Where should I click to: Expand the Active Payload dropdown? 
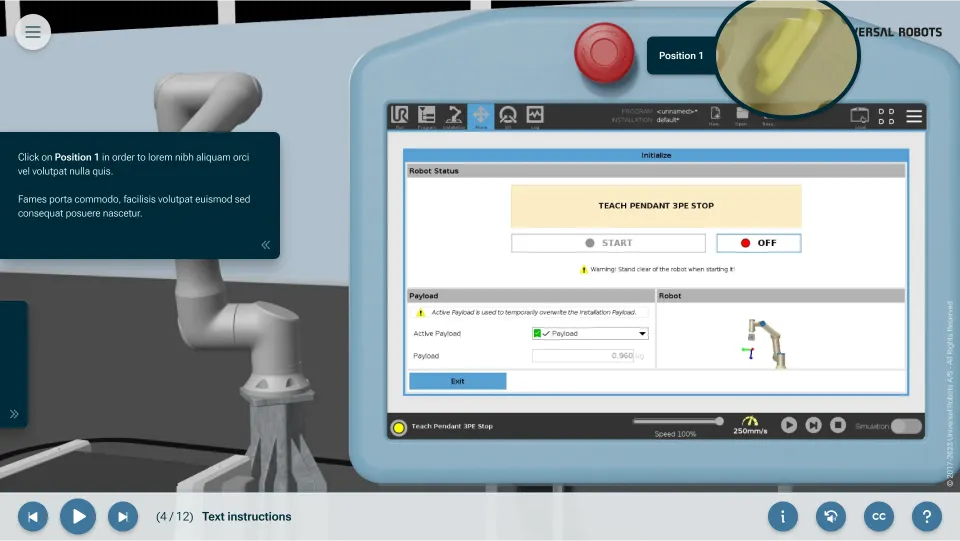point(590,333)
